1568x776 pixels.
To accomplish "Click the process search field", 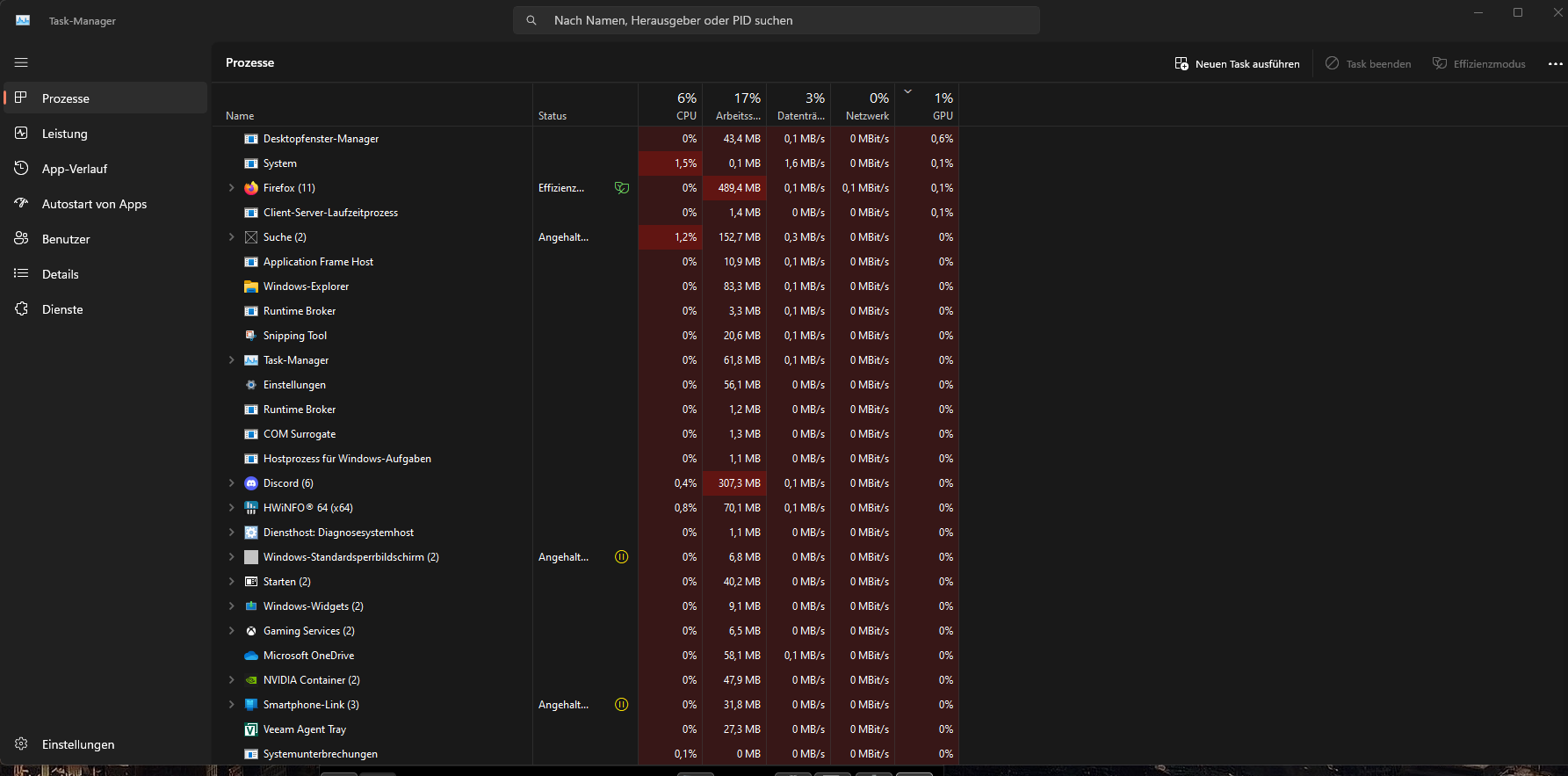I will tap(777, 20).
